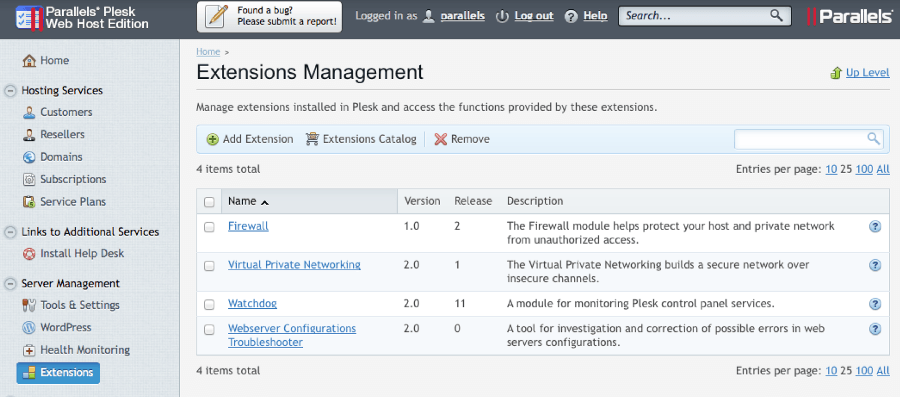Screen dimensions: 900x397
Task: Open Service Plans in the sidebar
Action: (x=73, y=202)
